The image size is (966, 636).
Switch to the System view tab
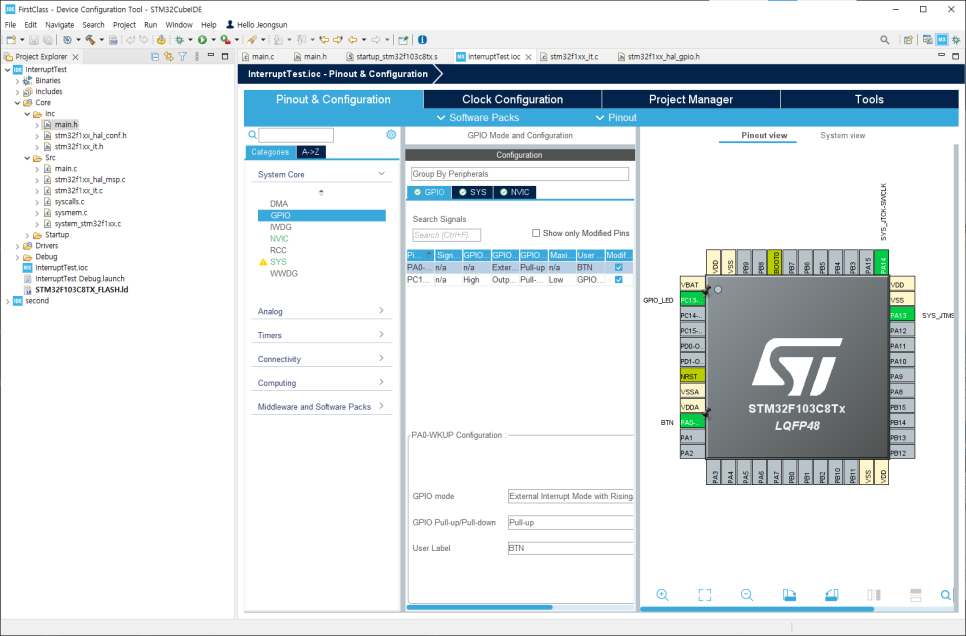[x=842, y=136]
